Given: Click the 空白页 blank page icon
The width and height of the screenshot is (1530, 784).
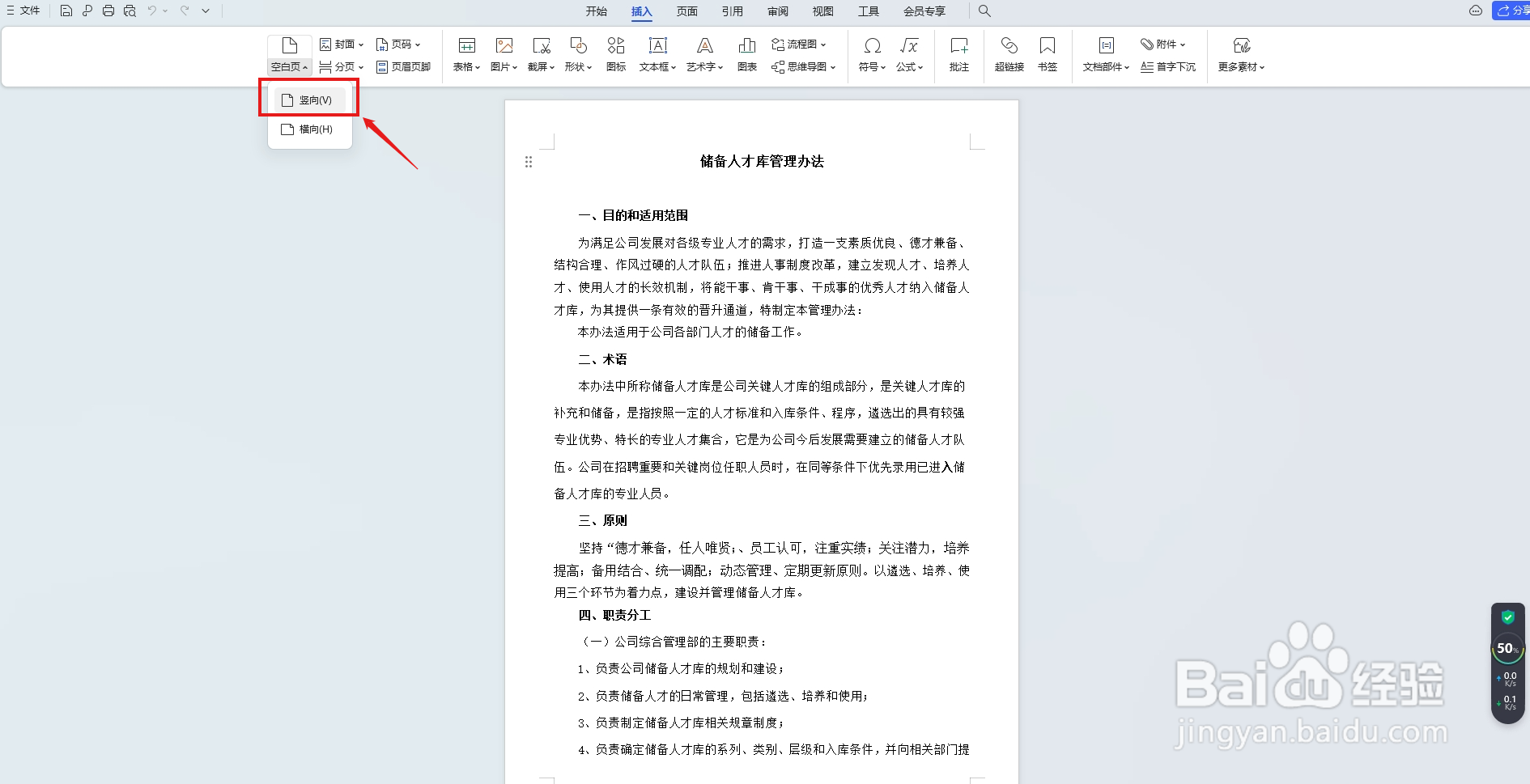Looking at the screenshot, I should tap(289, 45).
